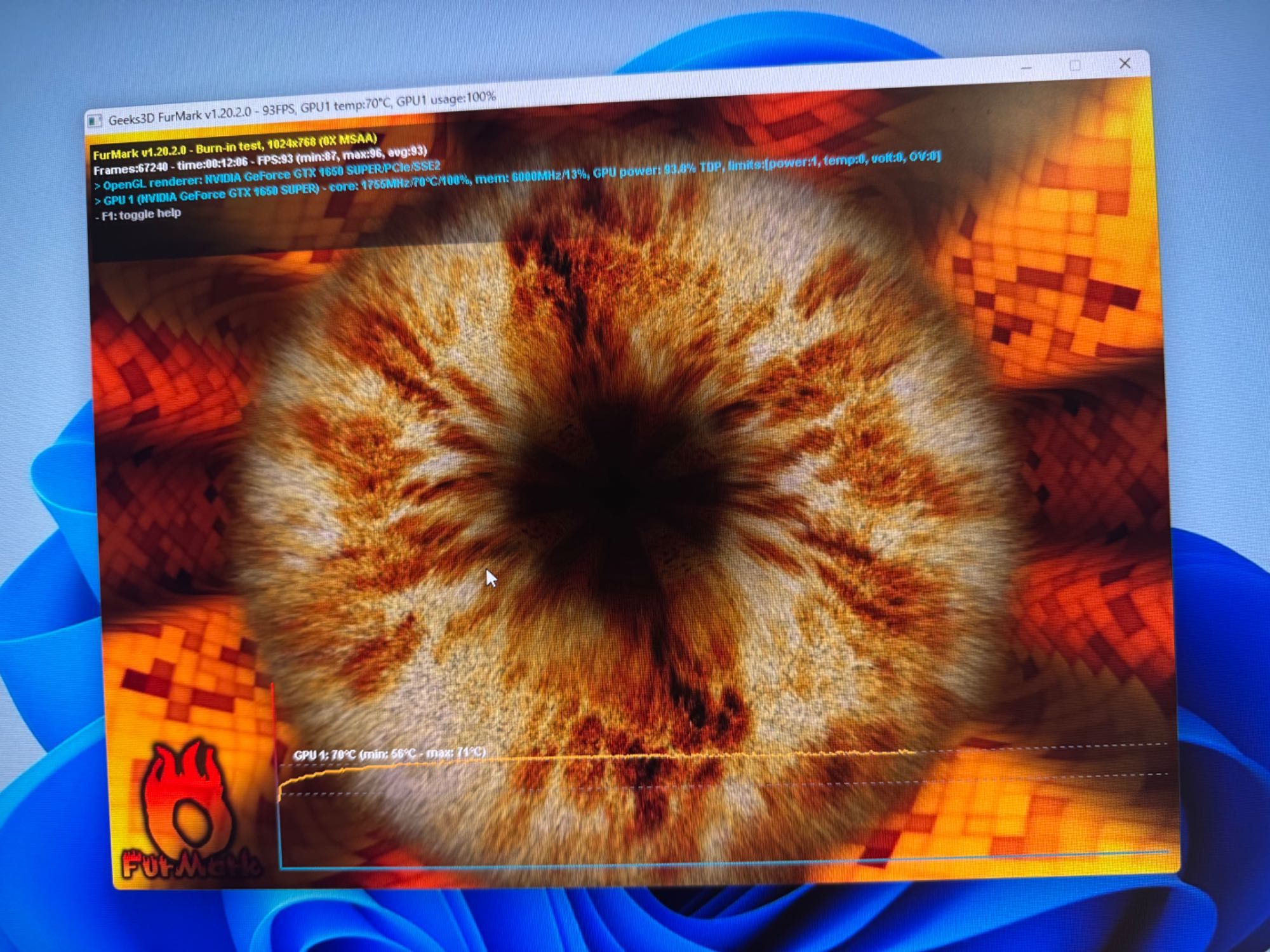This screenshot has width=1270, height=952.
Task: Click the 'GPU power: 93.8% TDP' readout
Action: [658, 168]
